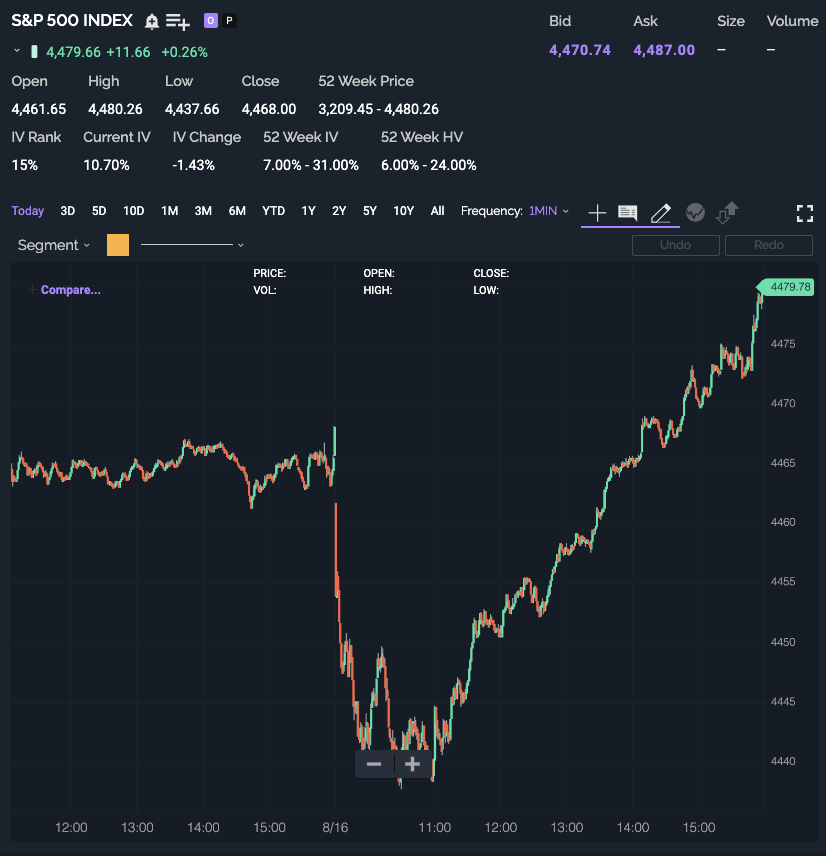
Task: Click the Close value 4,468.00
Action: pyautogui.click(x=269, y=109)
